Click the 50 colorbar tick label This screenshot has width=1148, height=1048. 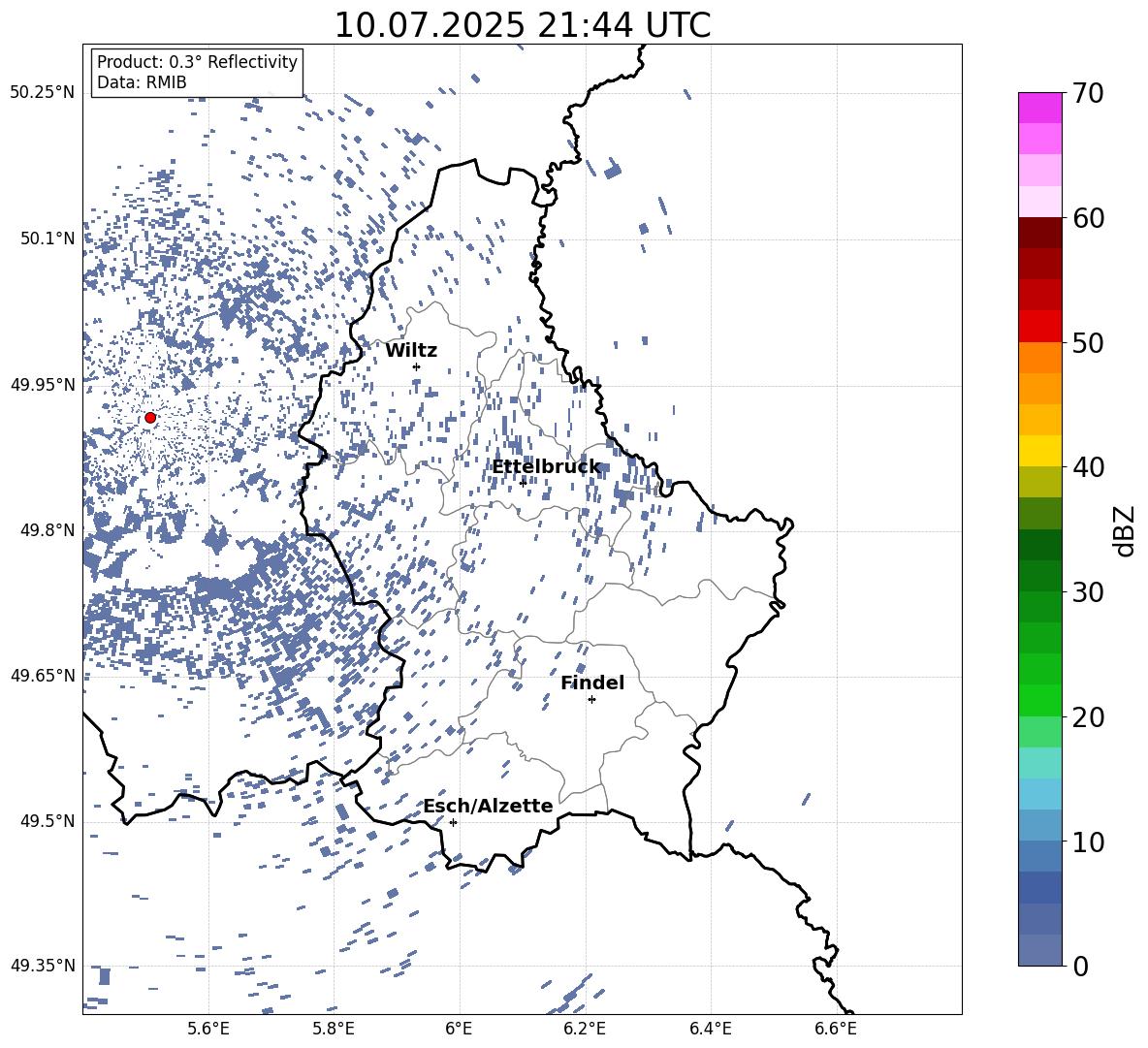point(1088,343)
